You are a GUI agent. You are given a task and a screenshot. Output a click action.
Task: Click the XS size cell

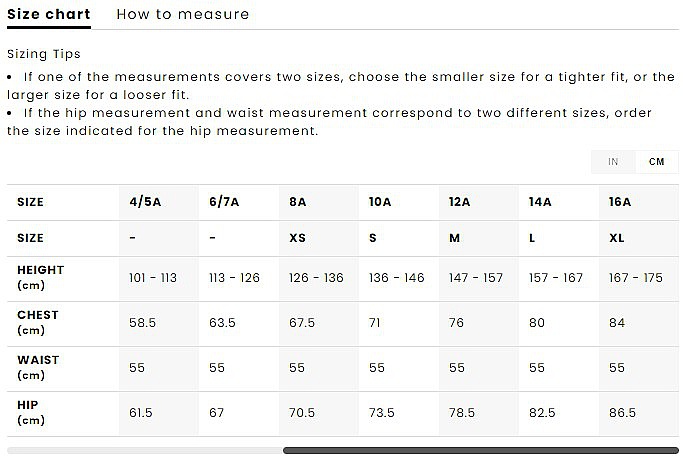tap(298, 239)
